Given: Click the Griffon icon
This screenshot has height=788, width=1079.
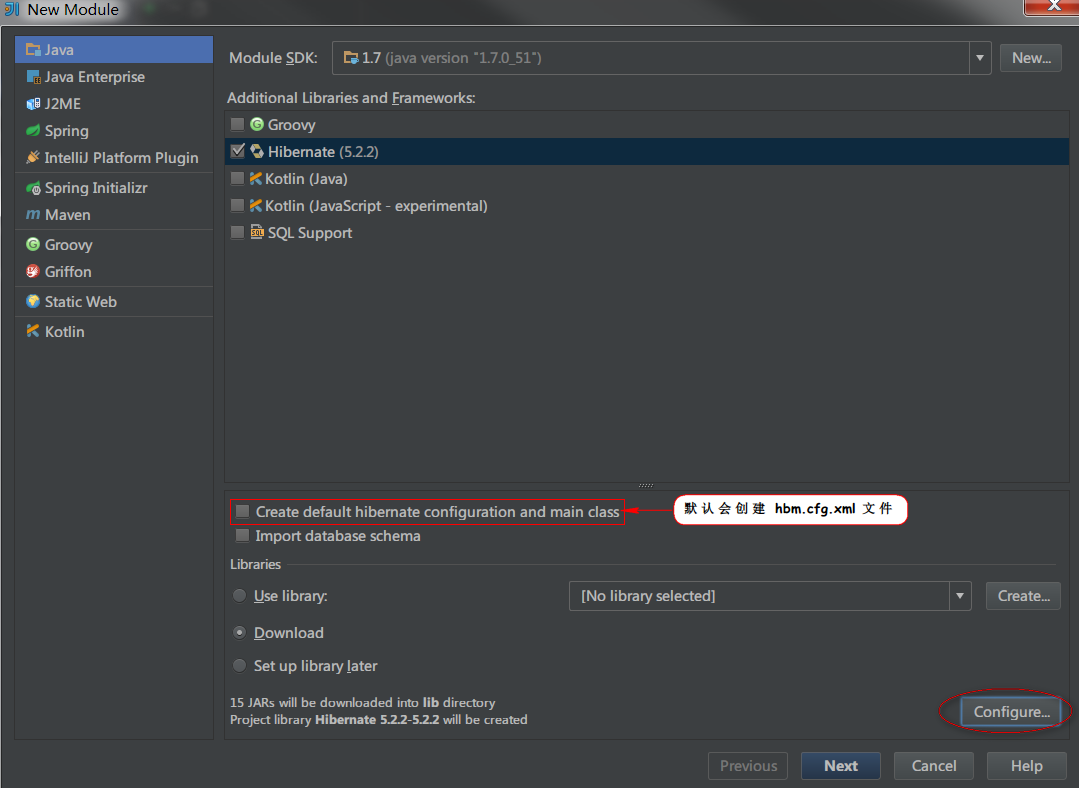Looking at the screenshot, I should point(33,271).
